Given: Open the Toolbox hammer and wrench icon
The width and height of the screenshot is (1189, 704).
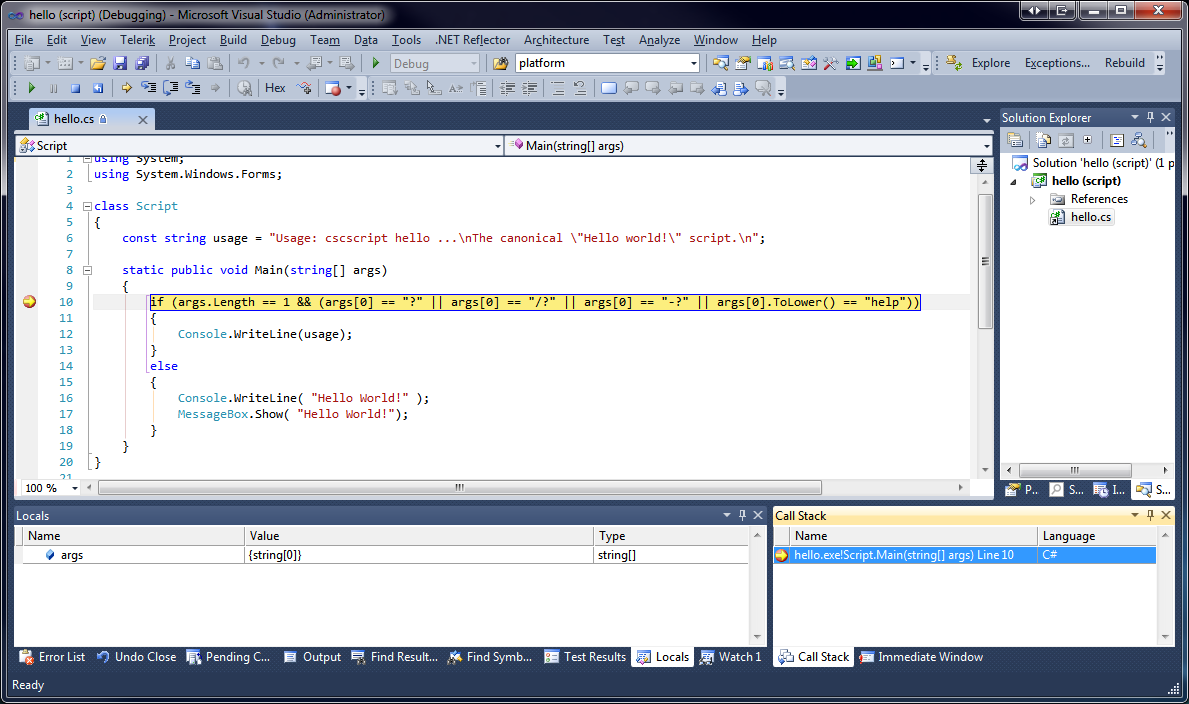Looking at the screenshot, I should click(x=830, y=63).
